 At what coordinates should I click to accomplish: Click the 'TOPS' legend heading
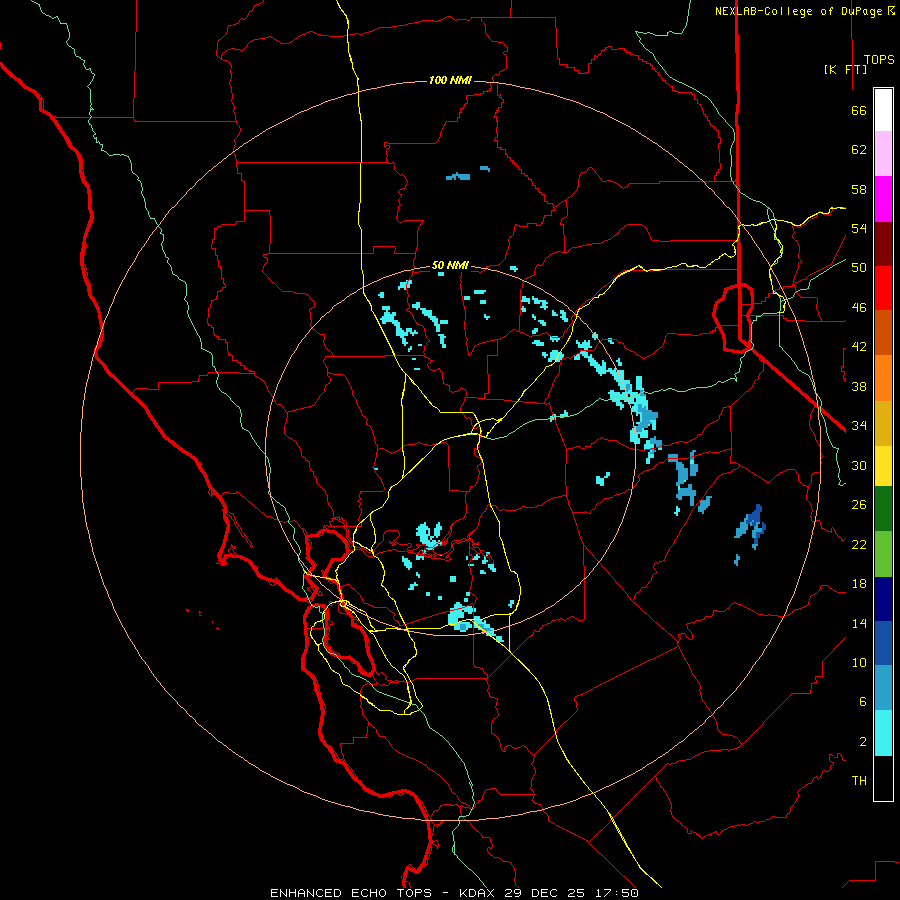879,59
